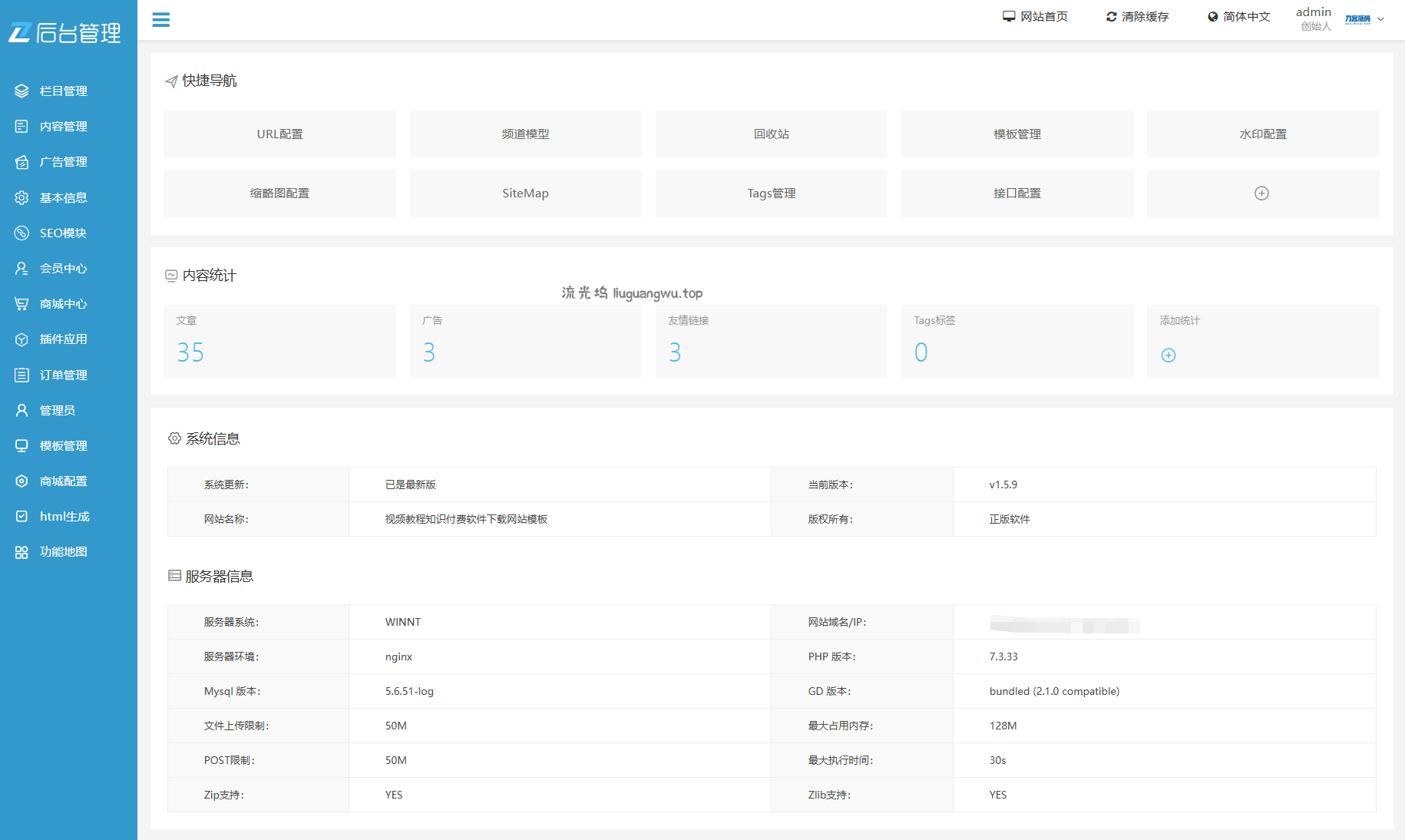Expand the admin account dropdown arrow
1405x840 pixels.
coord(1380,19)
